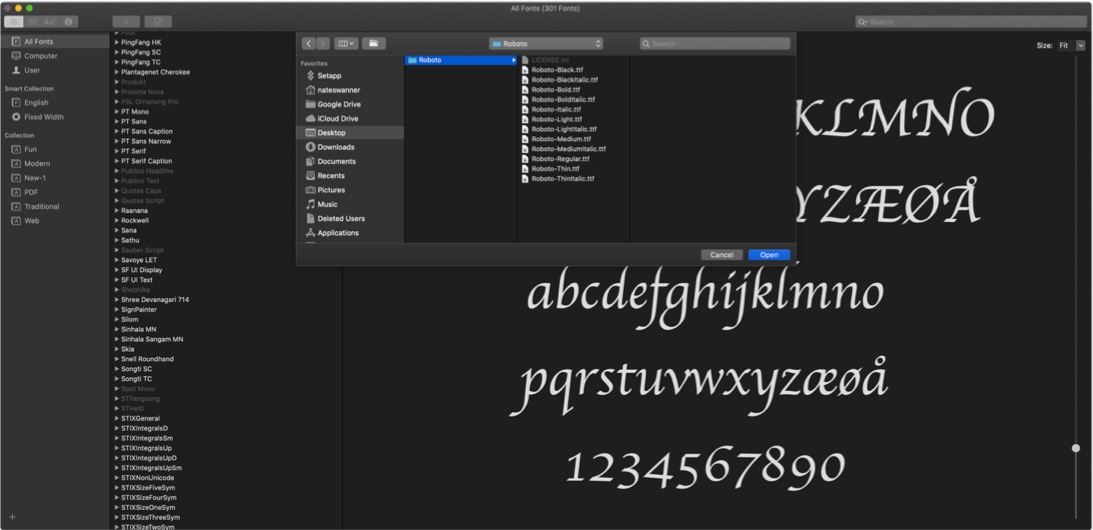
Task: Select the Web collection
Action: coord(31,221)
